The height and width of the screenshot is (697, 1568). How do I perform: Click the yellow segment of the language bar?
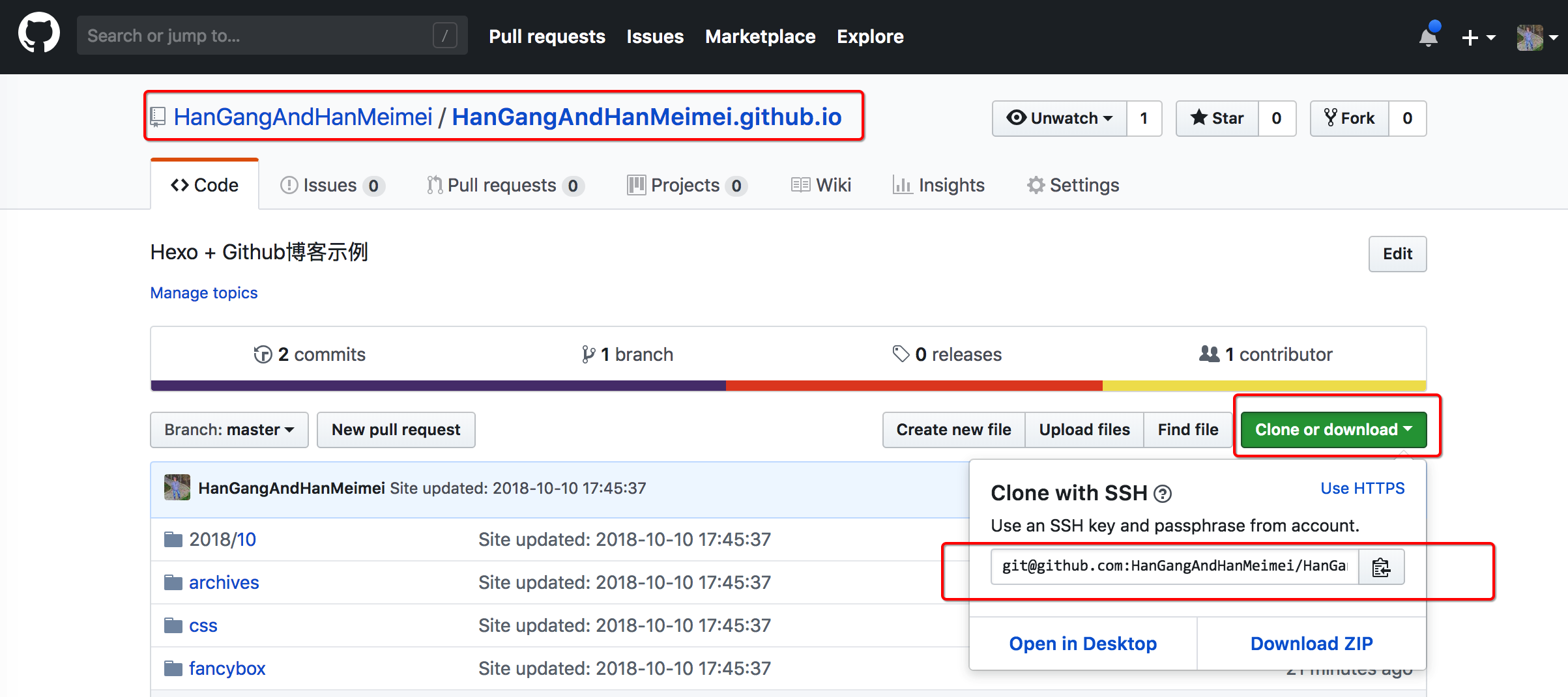point(1264,386)
